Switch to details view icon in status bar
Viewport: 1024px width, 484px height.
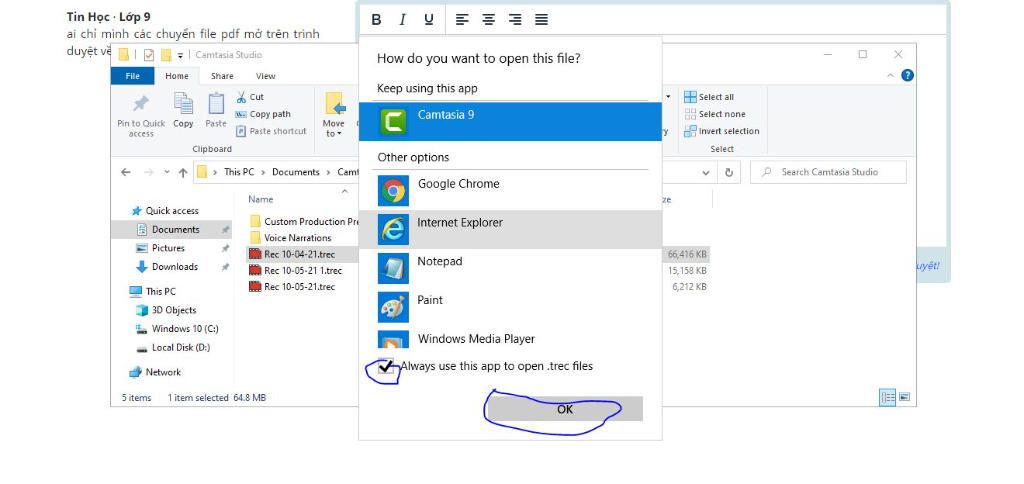click(x=888, y=397)
